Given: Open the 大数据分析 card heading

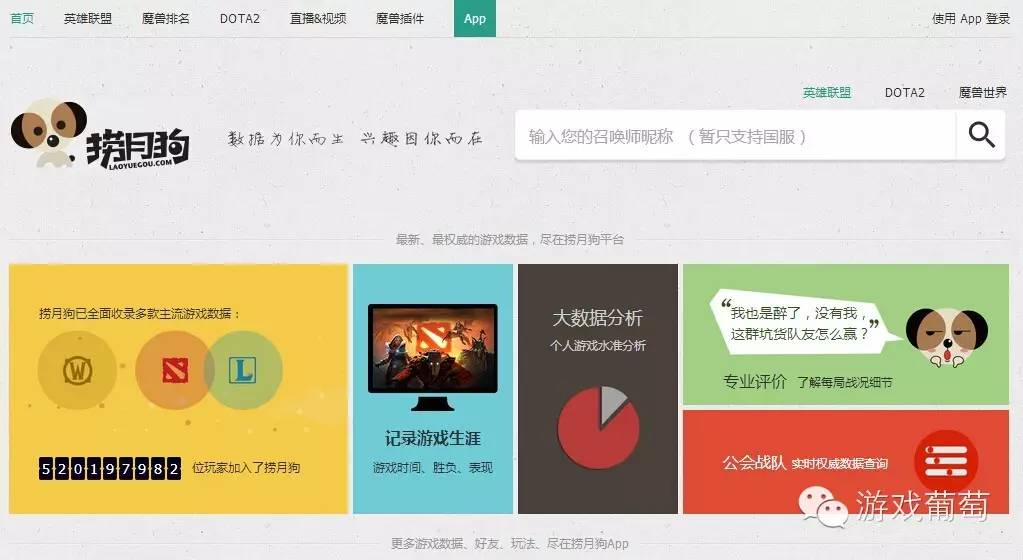Looking at the screenshot, I should click(x=598, y=319).
